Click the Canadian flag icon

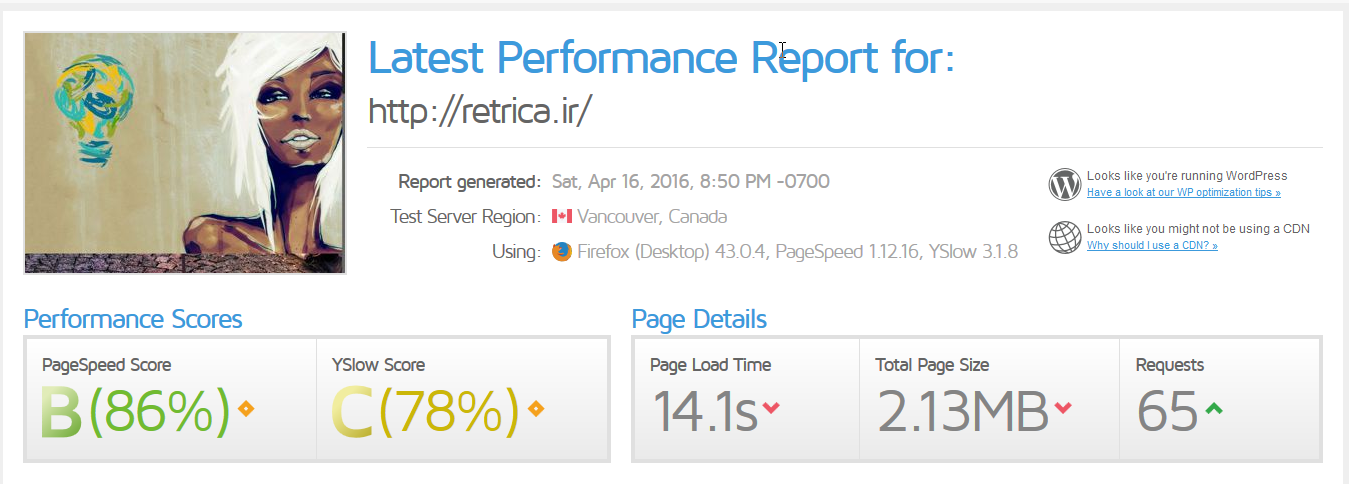pyautogui.click(x=561, y=216)
